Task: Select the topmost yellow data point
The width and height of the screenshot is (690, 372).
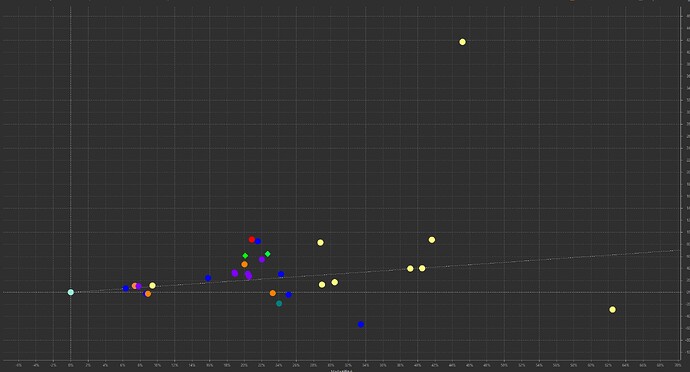Action: pyautogui.click(x=462, y=42)
